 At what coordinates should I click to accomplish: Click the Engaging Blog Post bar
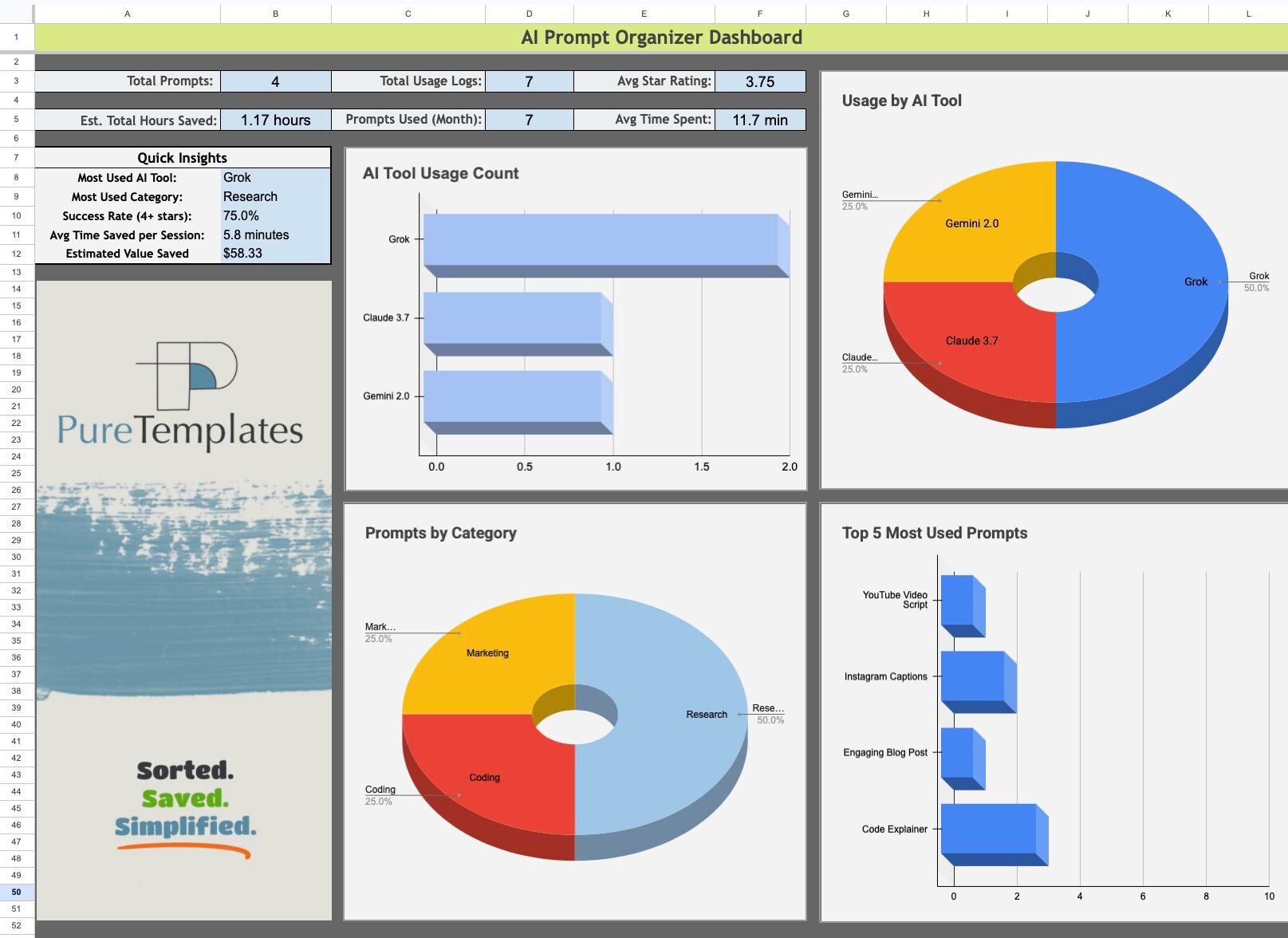(963, 759)
